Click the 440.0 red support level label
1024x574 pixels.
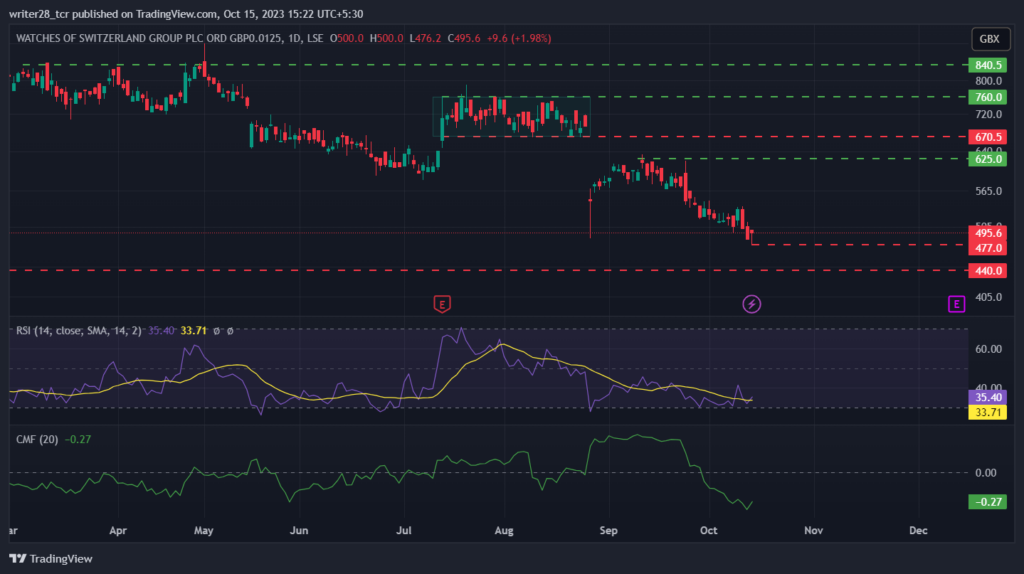pyautogui.click(x=987, y=271)
